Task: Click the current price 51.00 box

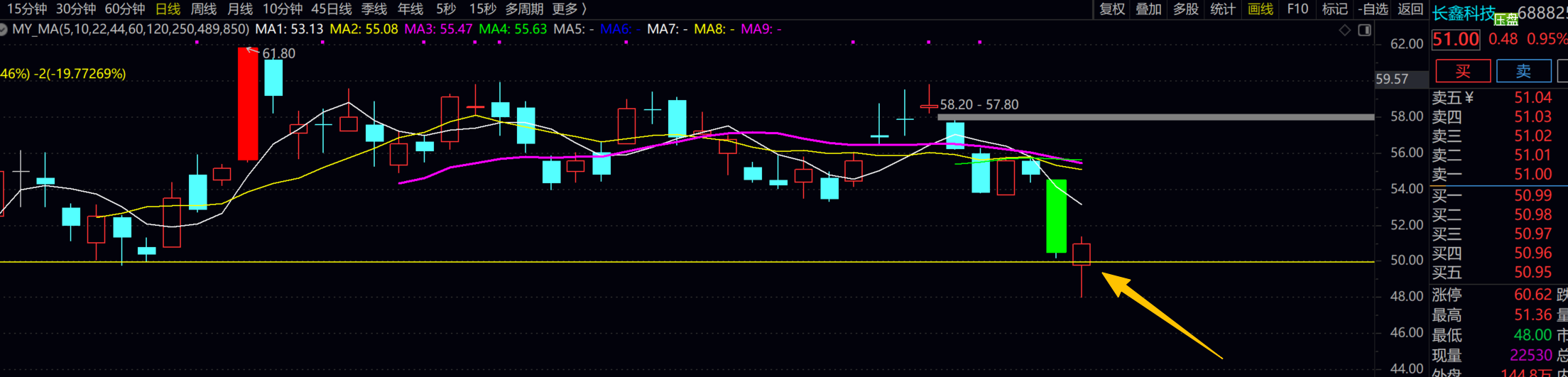Action: [1456, 39]
